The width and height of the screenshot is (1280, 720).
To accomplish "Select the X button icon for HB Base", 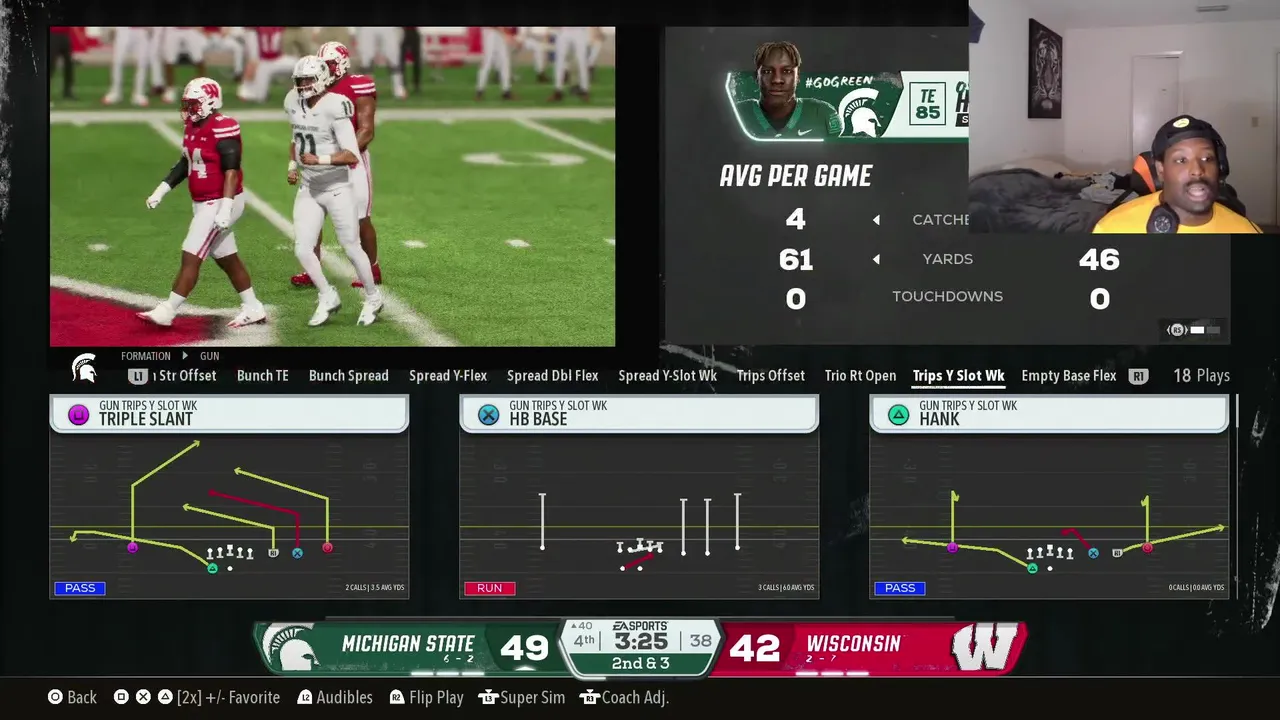I will (x=488, y=415).
